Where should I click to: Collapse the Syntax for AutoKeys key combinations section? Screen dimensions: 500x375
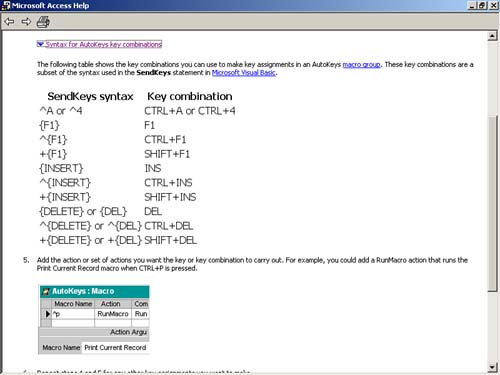point(99,44)
